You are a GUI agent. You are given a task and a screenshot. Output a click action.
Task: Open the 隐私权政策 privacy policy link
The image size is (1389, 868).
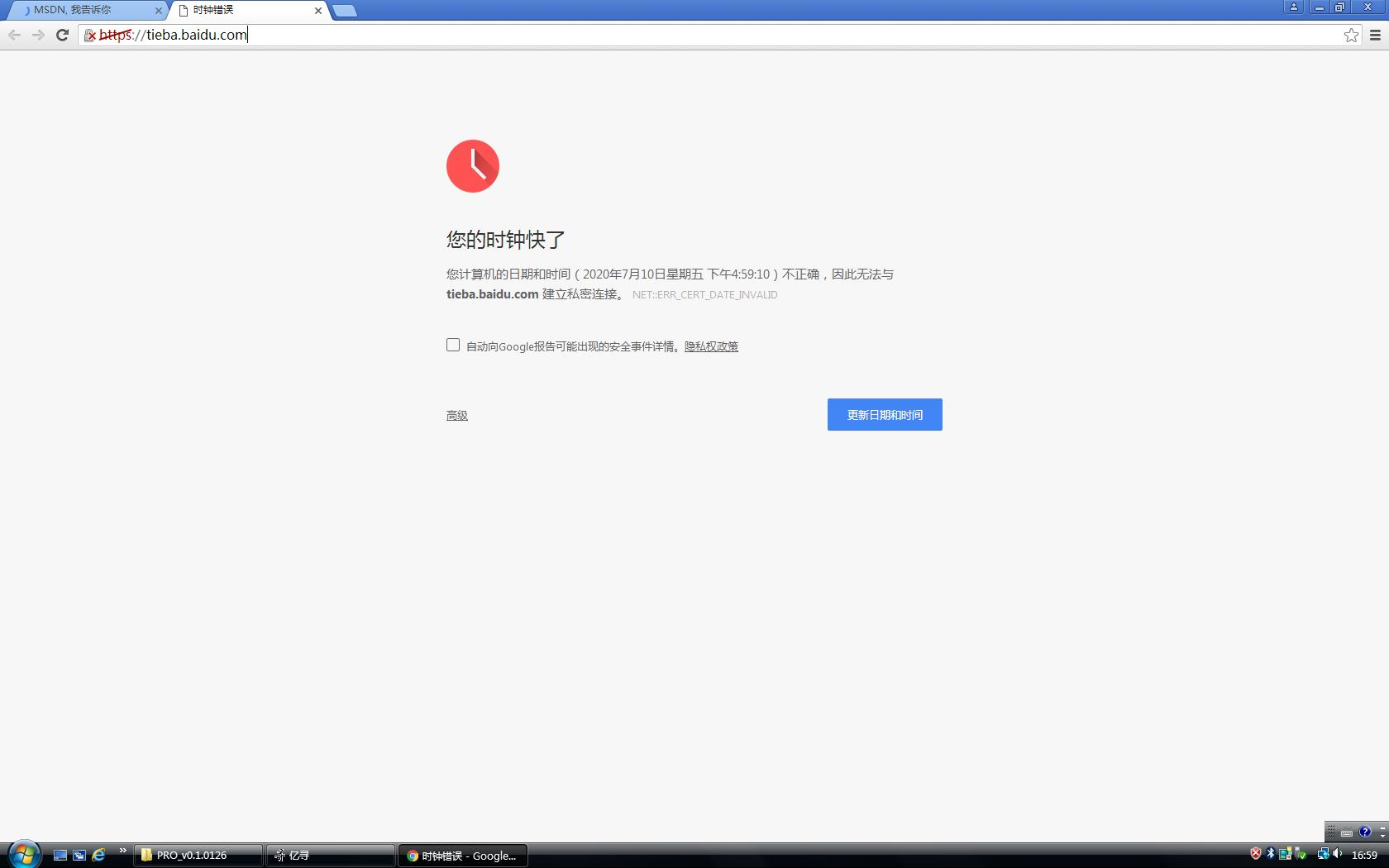711,346
